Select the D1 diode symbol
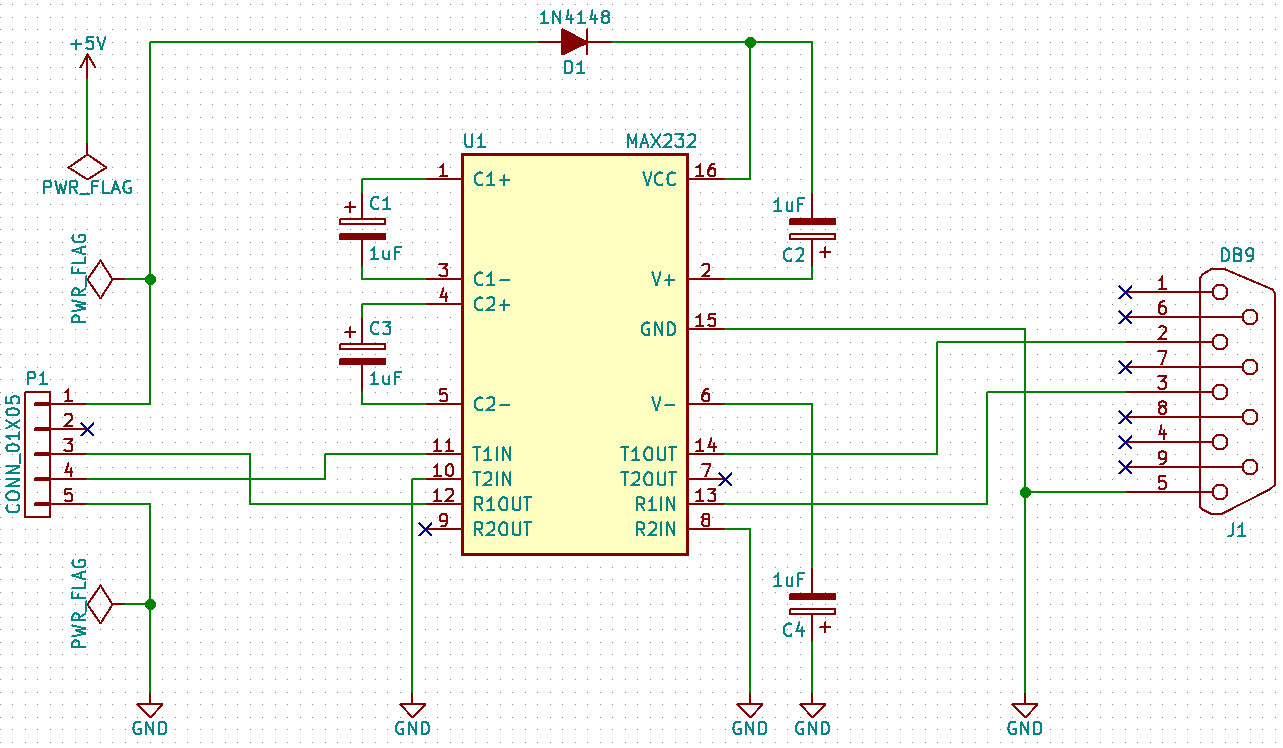The height and width of the screenshot is (748, 1283). [574, 42]
